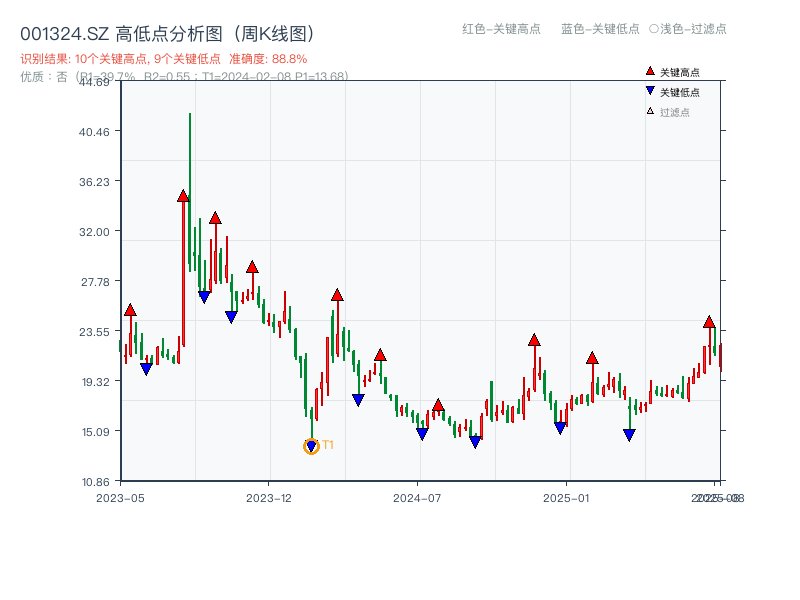Viewport: 800px width, 600px height.
Task: Click the leftmost red high-point triangle near 2023-05
Action: [128, 310]
